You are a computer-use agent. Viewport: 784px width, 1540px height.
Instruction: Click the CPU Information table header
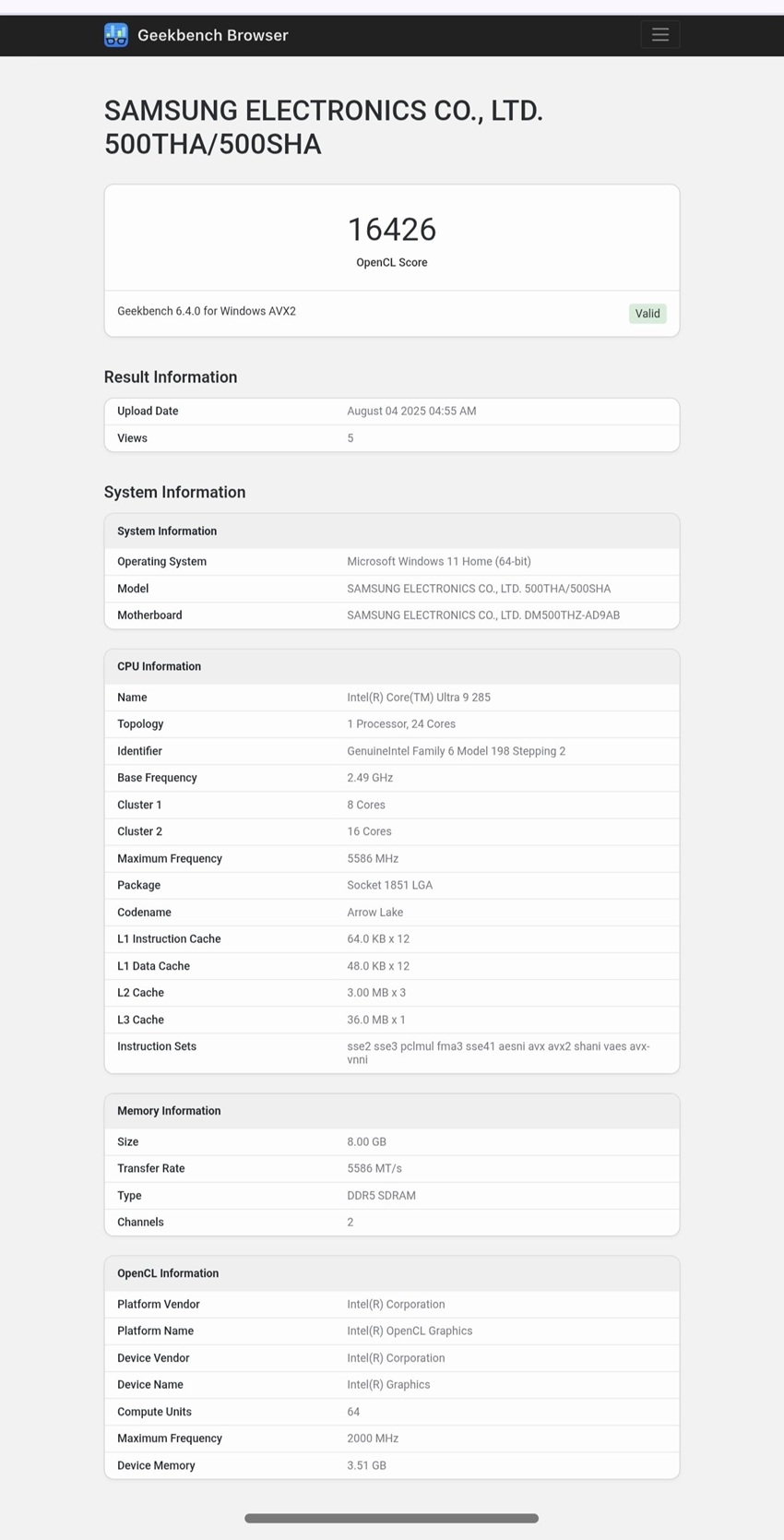159,666
